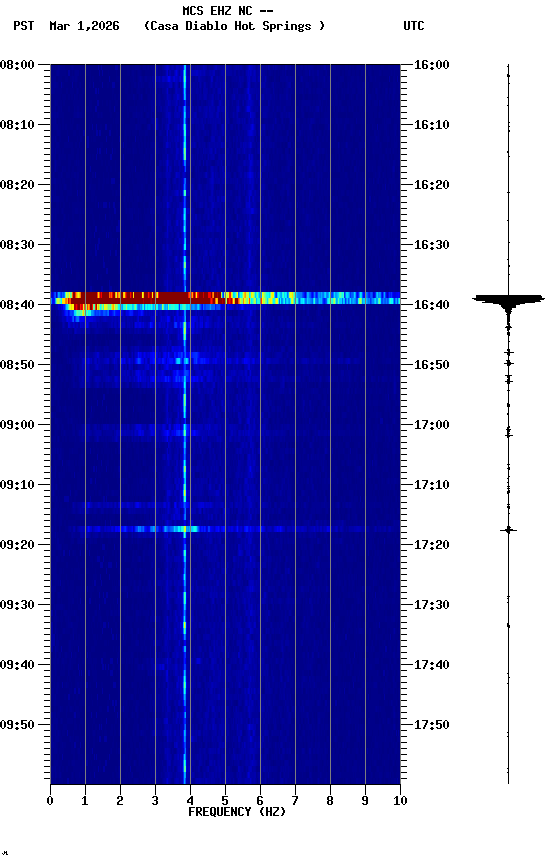
Task: Click the '17:20' UTC time label
Action: pos(432,546)
